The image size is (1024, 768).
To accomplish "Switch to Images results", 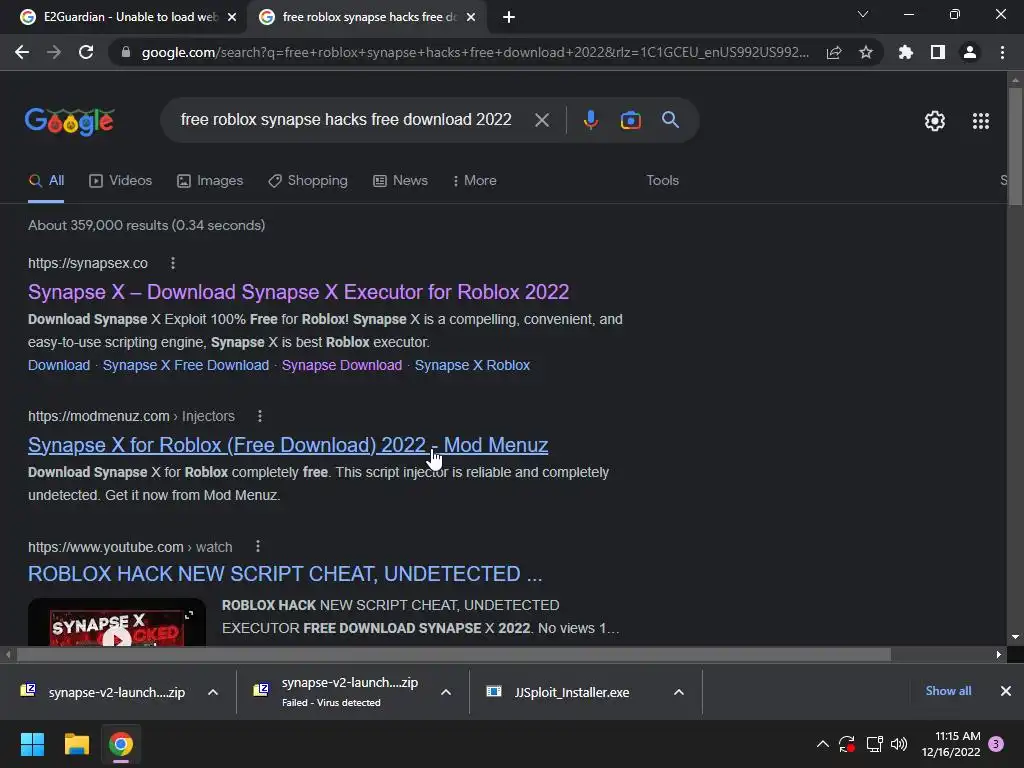I will pyautogui.click(x=210, y=180).
